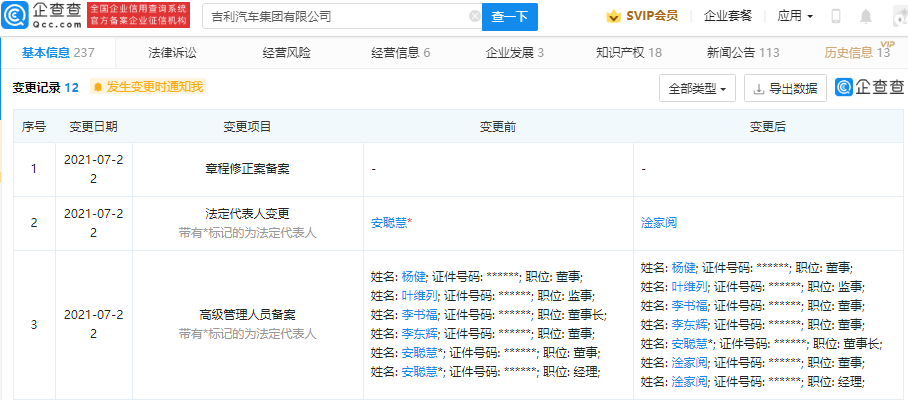Click the 导出数据 export button
Screen dimensions: 908x400
785,88
